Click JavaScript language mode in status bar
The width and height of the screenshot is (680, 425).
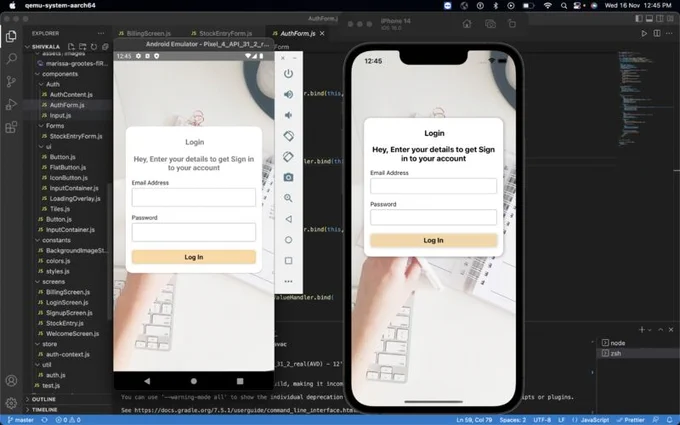click(x=595, y=420)
